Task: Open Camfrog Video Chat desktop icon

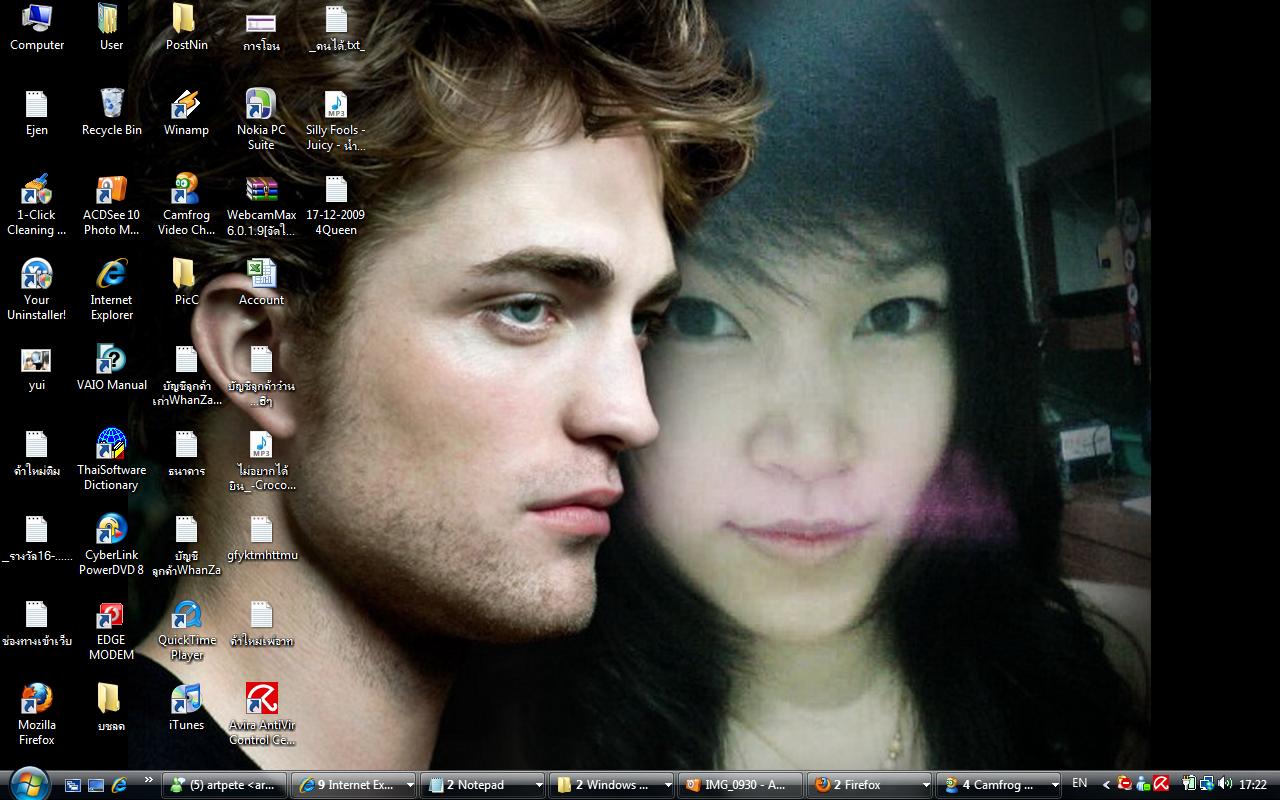Action: [x=186, y=190]
